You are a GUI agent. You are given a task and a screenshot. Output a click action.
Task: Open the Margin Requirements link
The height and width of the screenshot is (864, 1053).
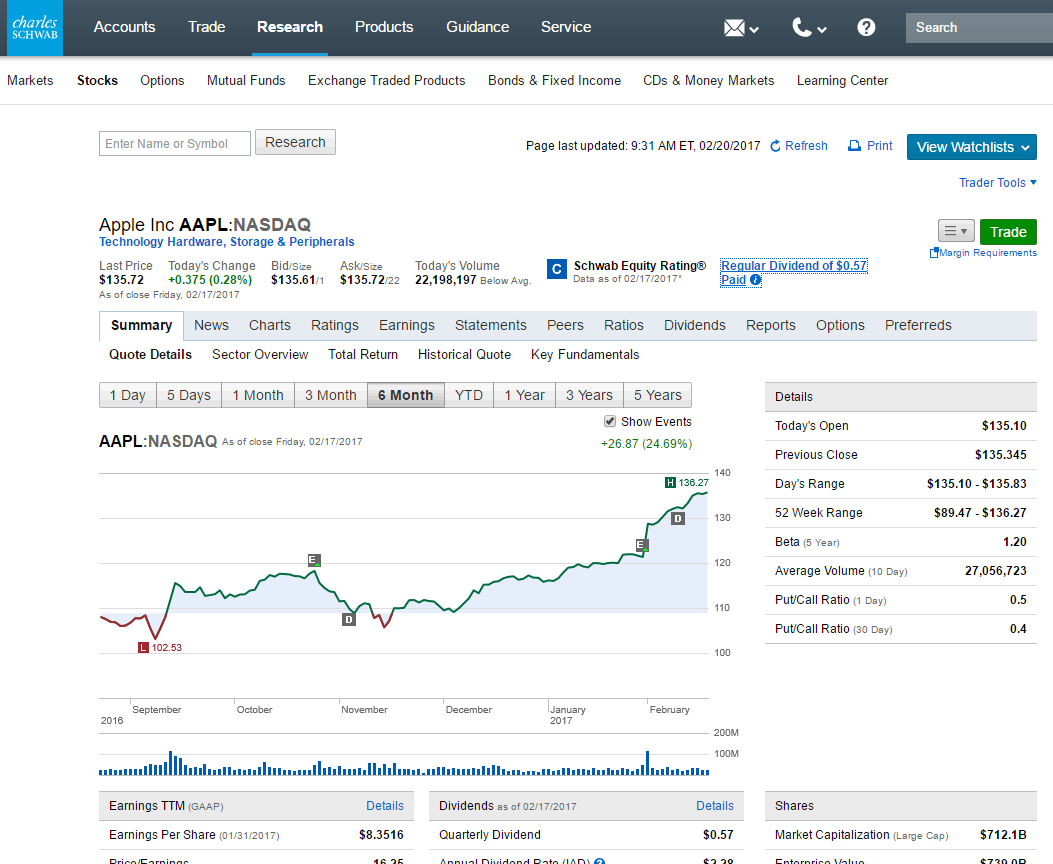point(983,252)
